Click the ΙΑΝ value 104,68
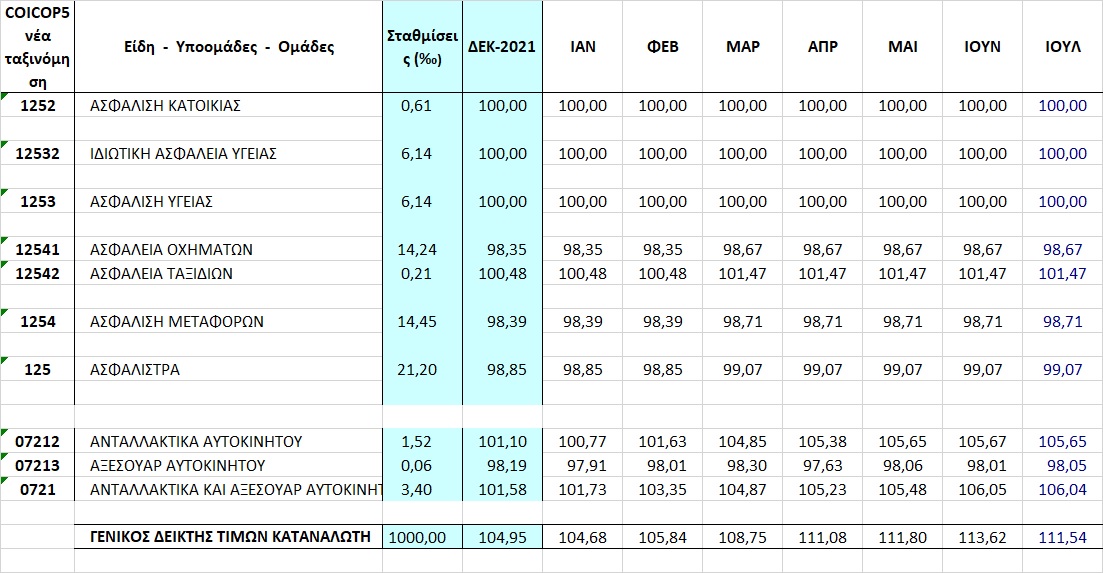This screenshot has width=1103, height=573. tap(582, 537)
